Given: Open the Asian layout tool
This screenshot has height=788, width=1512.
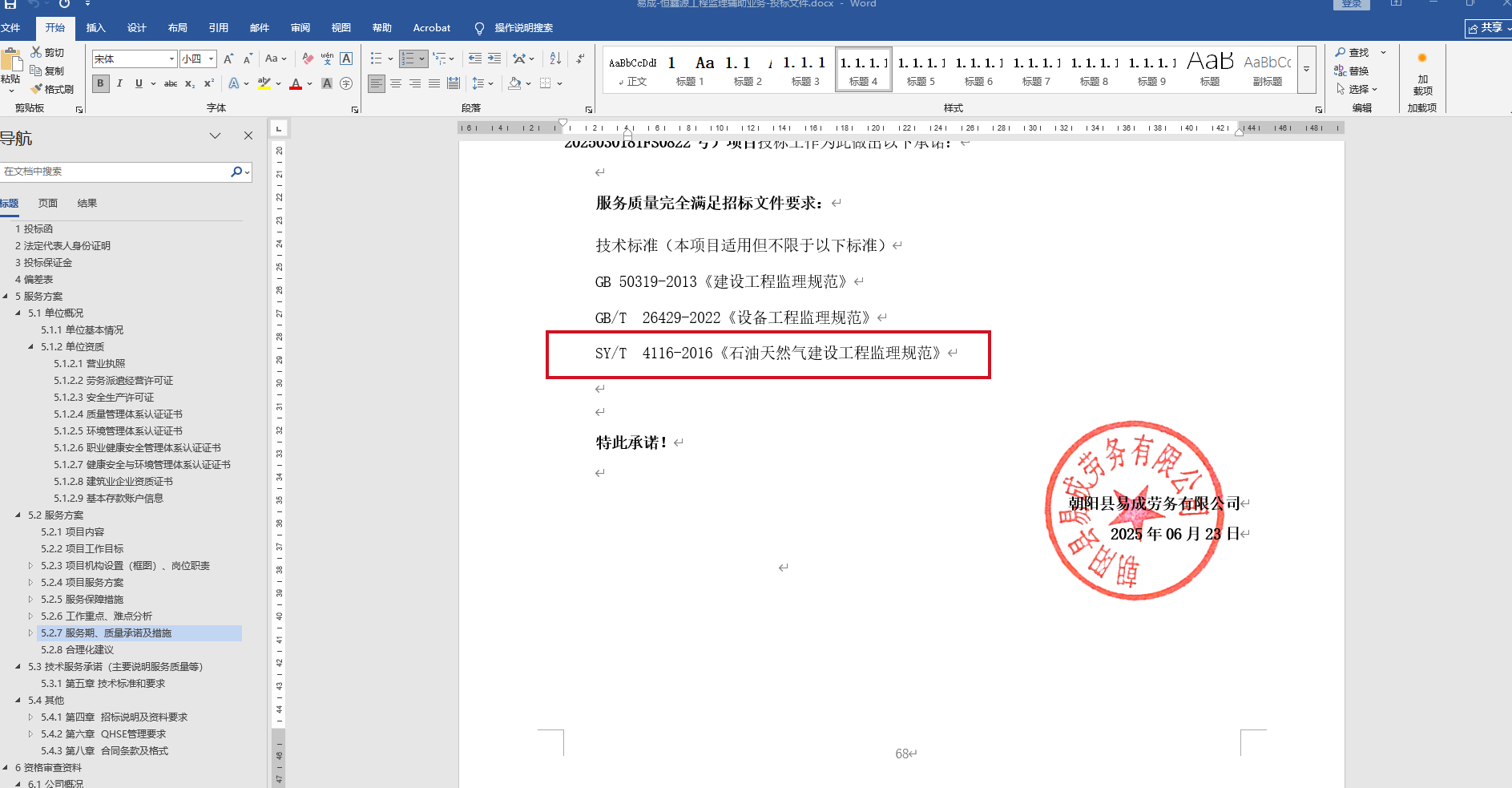Looking at the screenshot, I should tap(520, 59).
